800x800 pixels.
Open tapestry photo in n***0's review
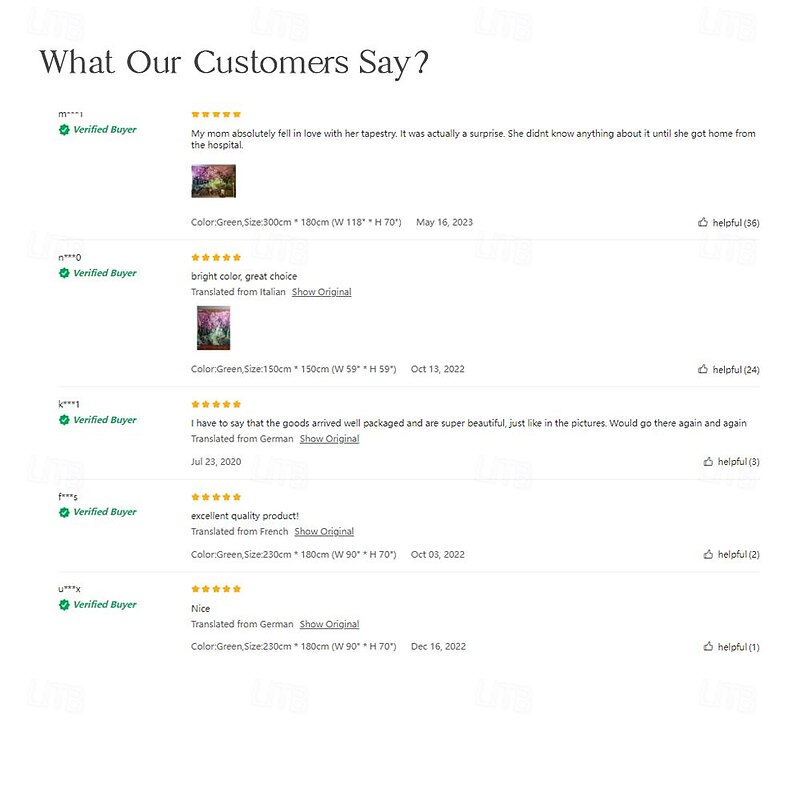(213, 328)
